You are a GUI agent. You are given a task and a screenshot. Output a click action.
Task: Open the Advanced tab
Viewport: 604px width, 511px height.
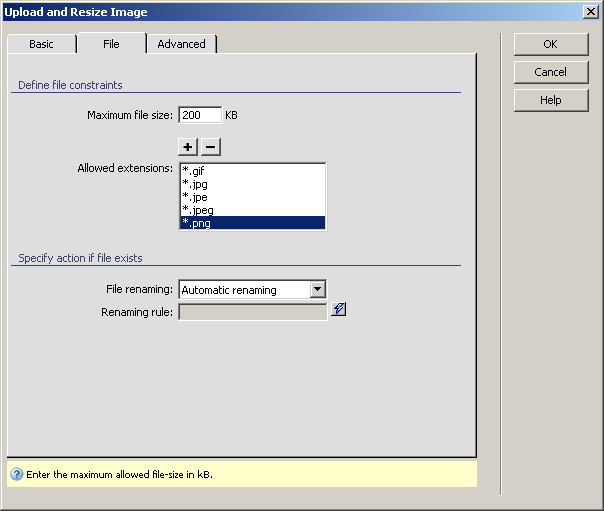[181, 44]
